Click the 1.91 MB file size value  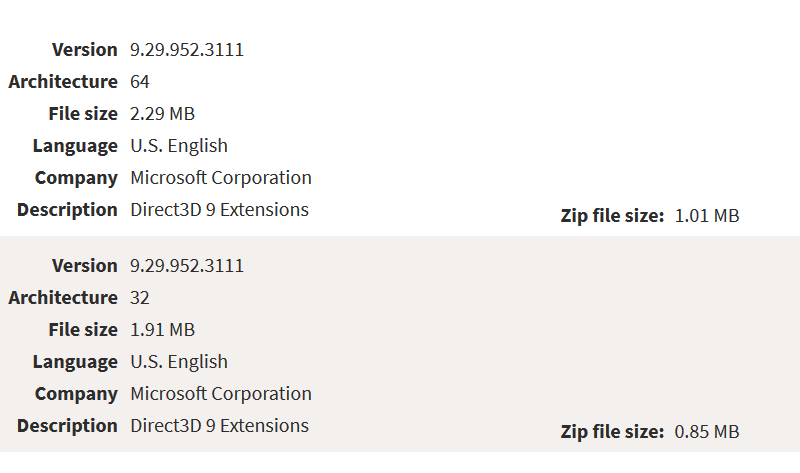(162, 330)
